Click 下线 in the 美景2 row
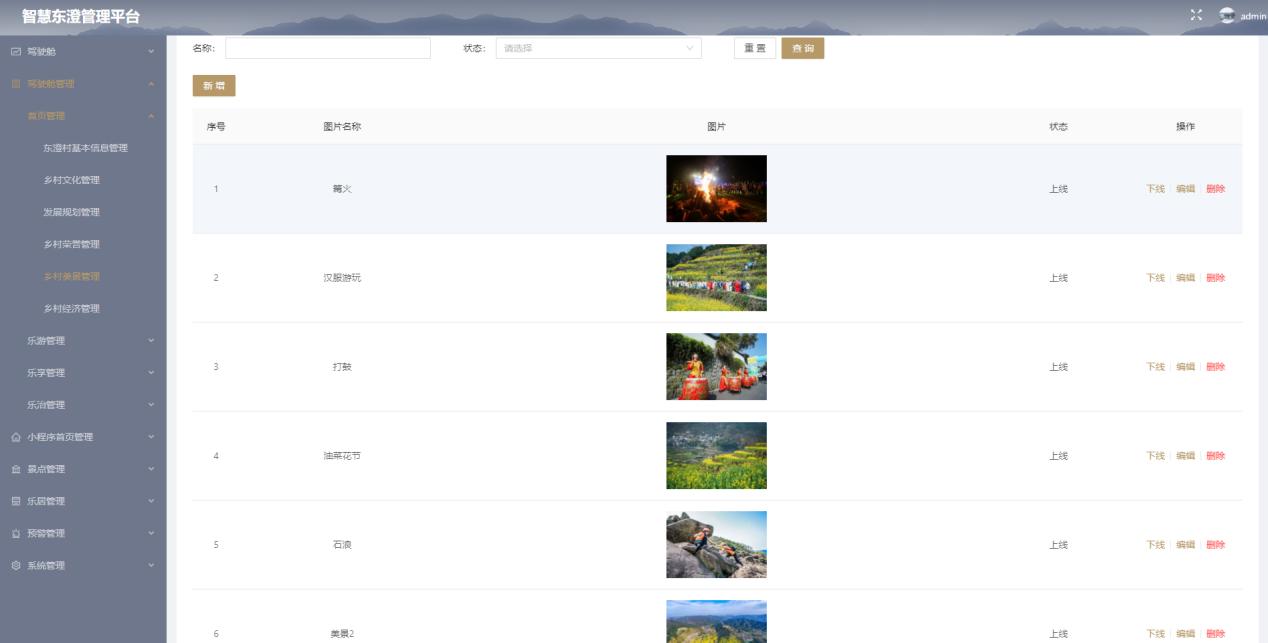1268x643 pixels. click(x=1155, y=634)
